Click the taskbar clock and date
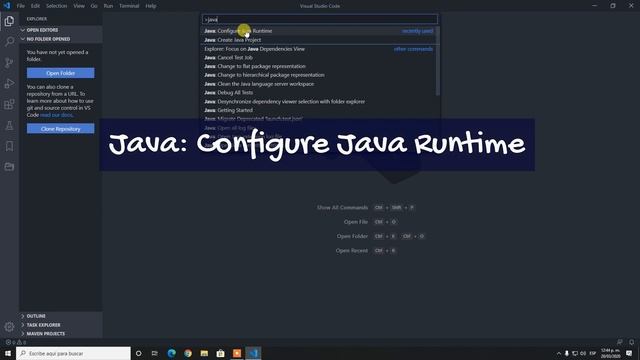Viewport: 640px width, 360px height. click(611, 353)
